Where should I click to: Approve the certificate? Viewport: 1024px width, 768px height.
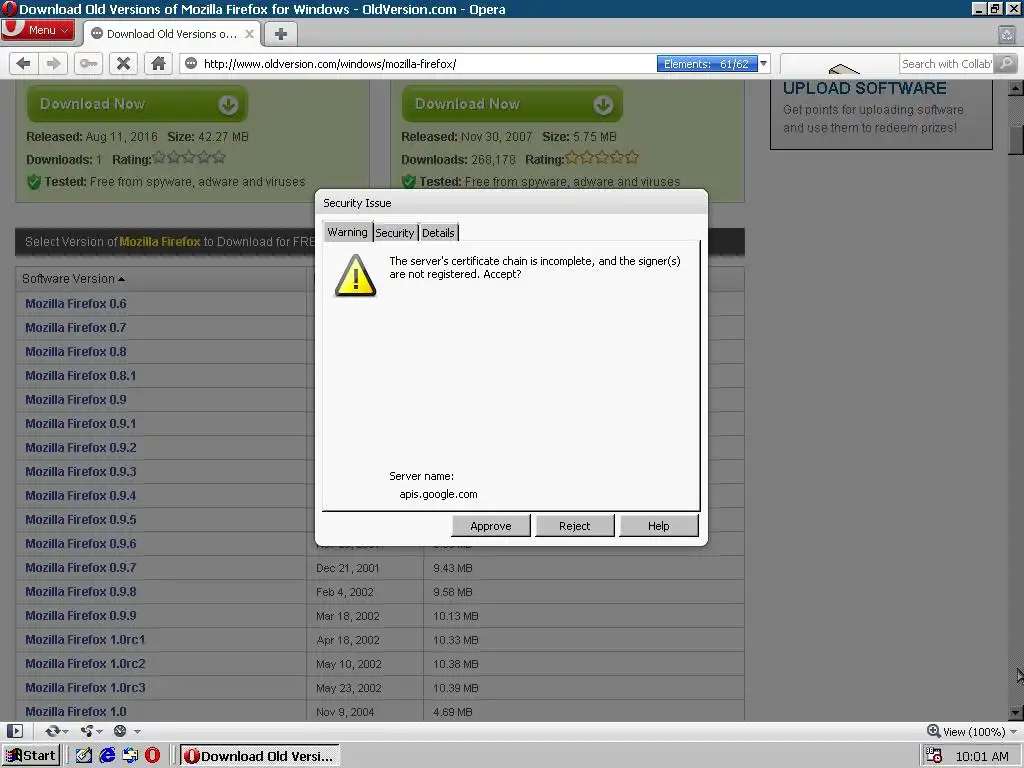(x=490, y=526)
